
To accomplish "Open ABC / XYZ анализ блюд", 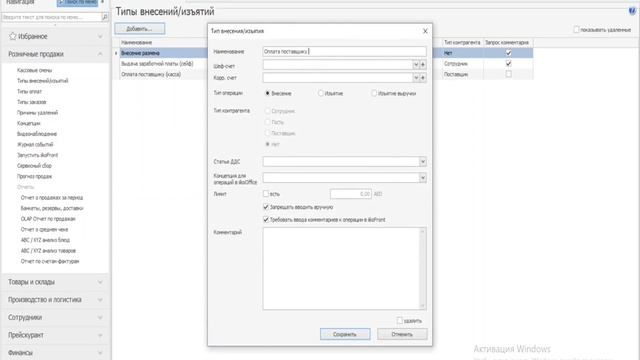I will [x=45, y=240].
